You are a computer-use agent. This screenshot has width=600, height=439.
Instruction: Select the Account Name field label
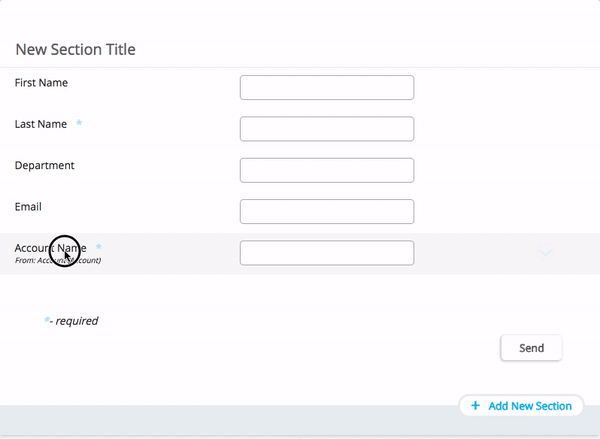pos(50,247)
